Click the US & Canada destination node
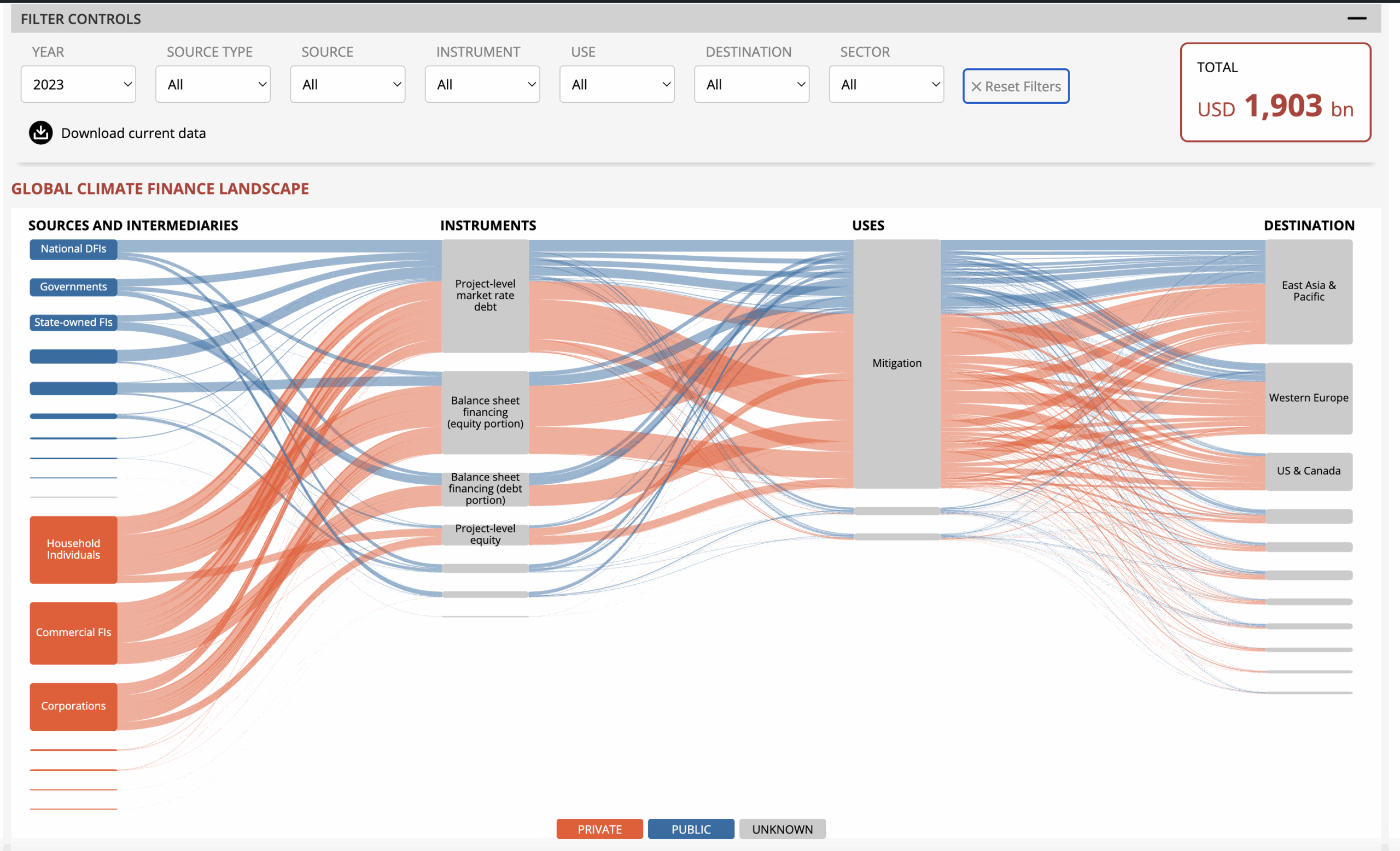 [x=1309, y=471]
